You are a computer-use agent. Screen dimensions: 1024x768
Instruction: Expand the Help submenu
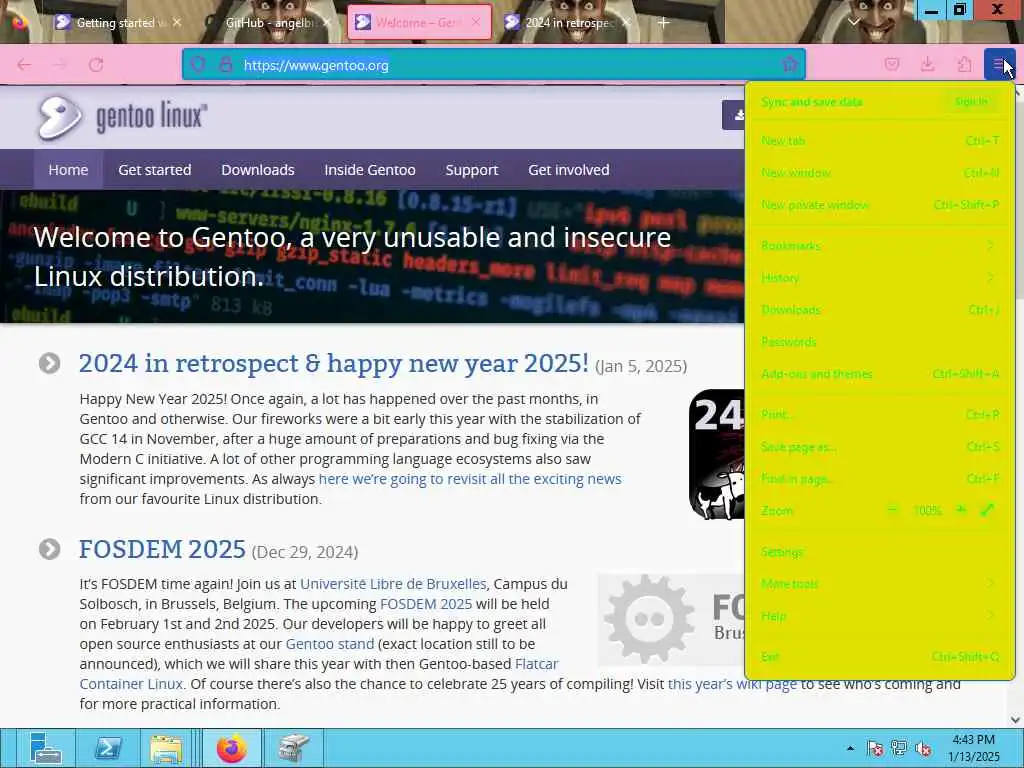879,616
